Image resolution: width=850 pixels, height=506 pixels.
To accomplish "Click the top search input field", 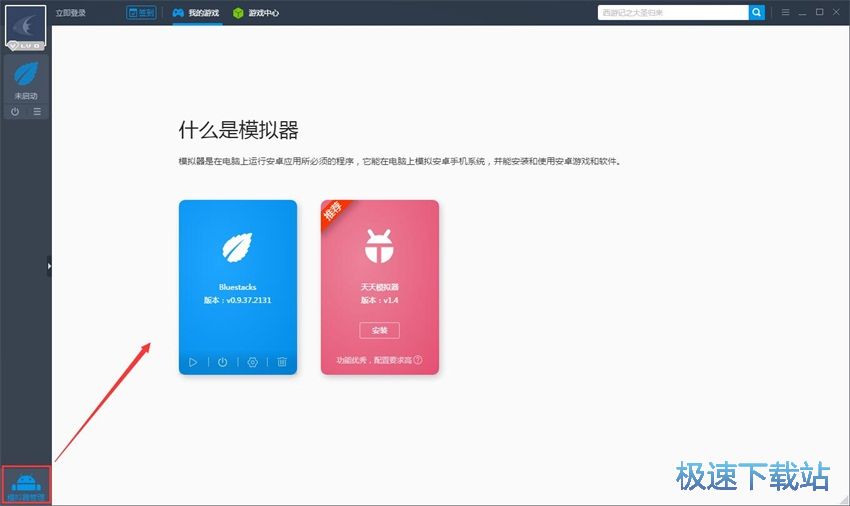I will (x=673, y=12).
